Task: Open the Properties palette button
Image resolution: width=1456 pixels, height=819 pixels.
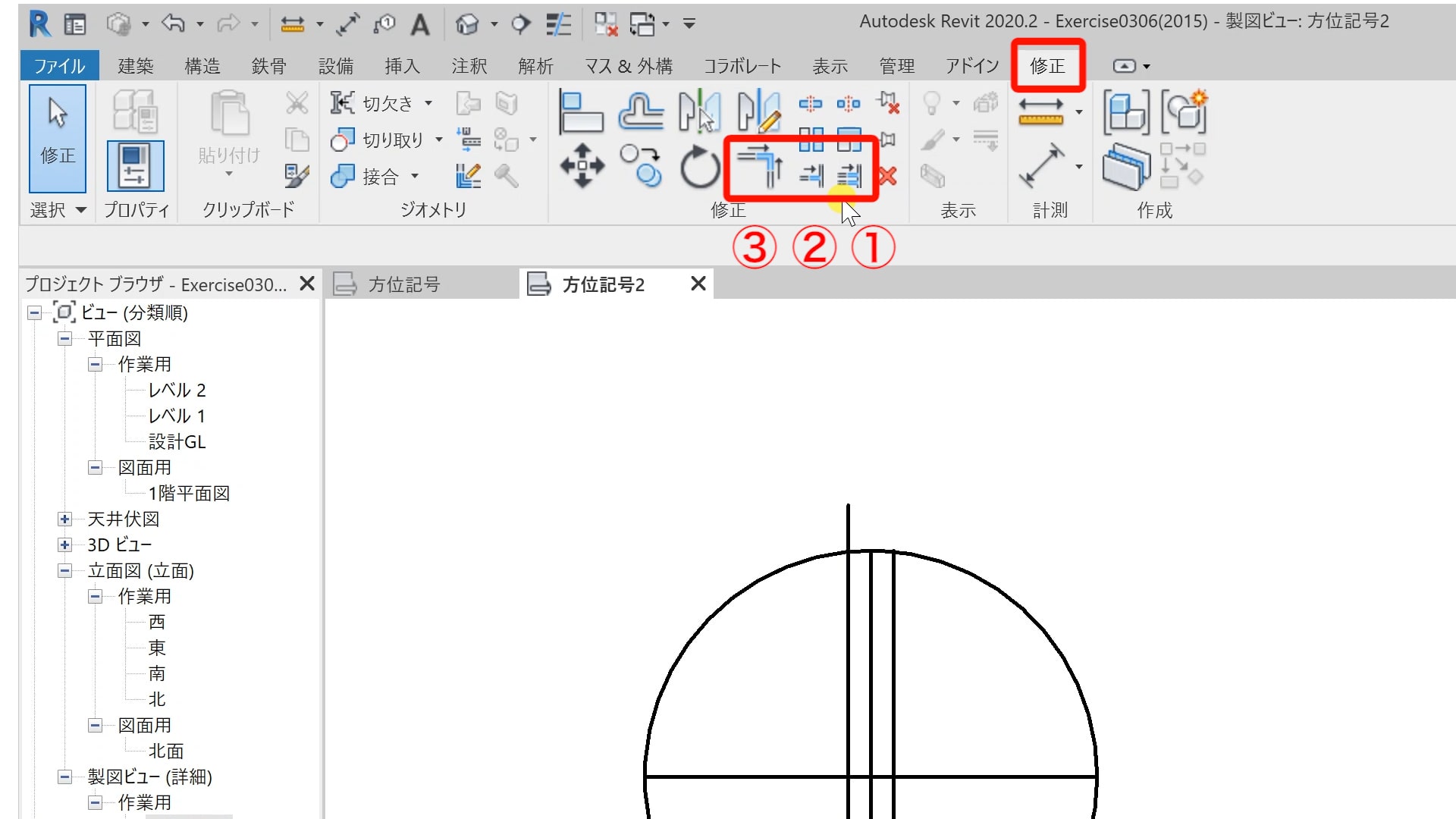Action: 135,165
